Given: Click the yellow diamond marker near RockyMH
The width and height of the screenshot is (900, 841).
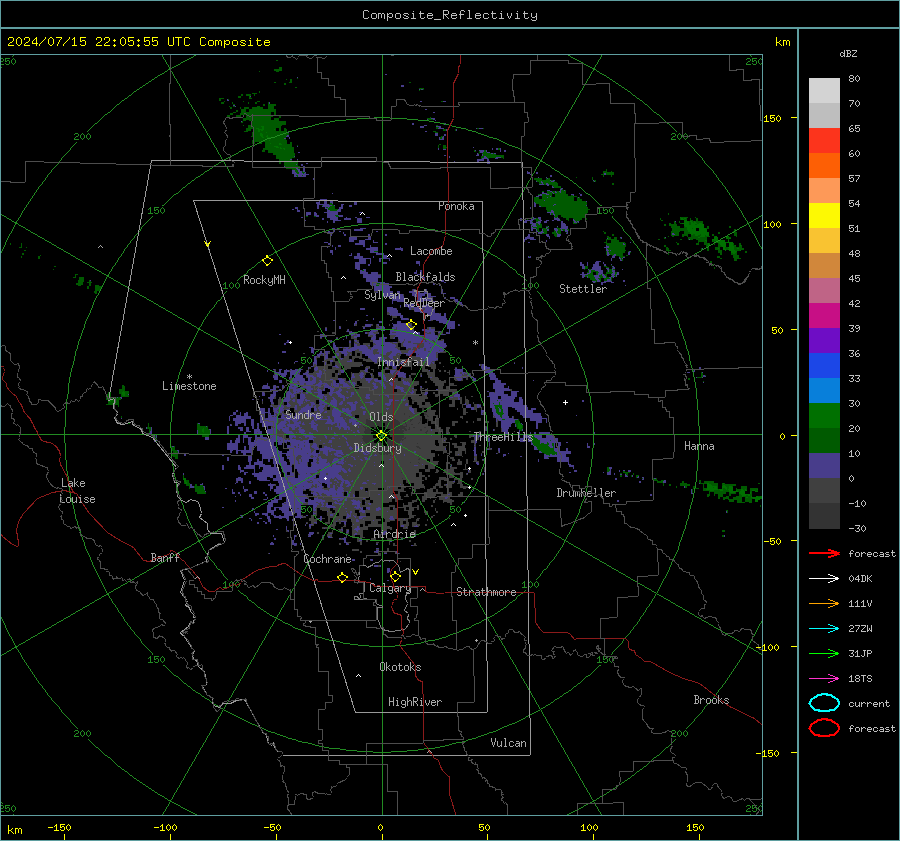Looking at the screenshot, I should tap(267, 261).
